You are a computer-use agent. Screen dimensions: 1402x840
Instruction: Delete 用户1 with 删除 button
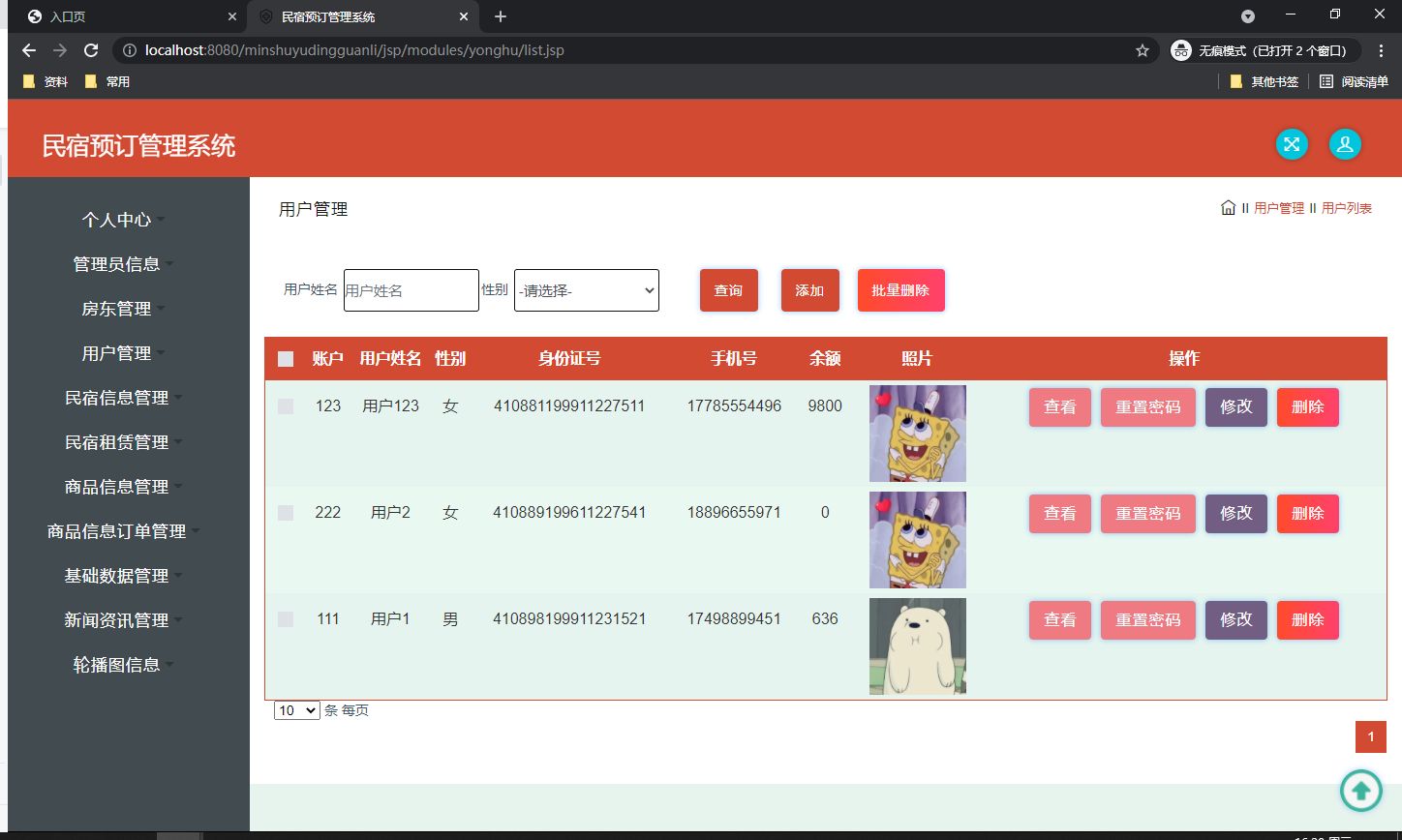pos(1308,620)
